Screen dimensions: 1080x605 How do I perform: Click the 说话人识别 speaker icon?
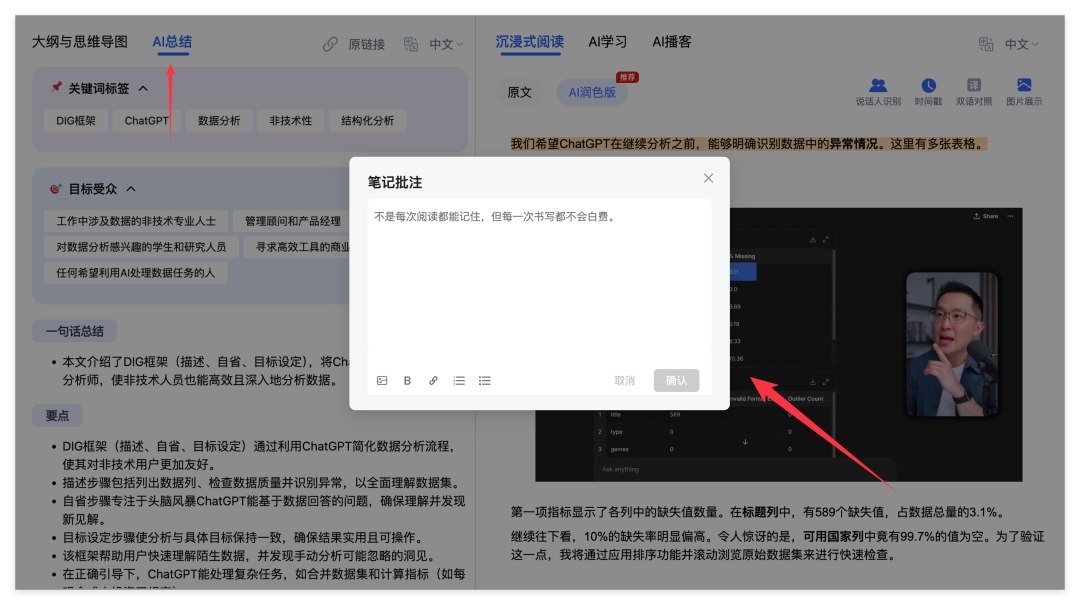[878, 86]
